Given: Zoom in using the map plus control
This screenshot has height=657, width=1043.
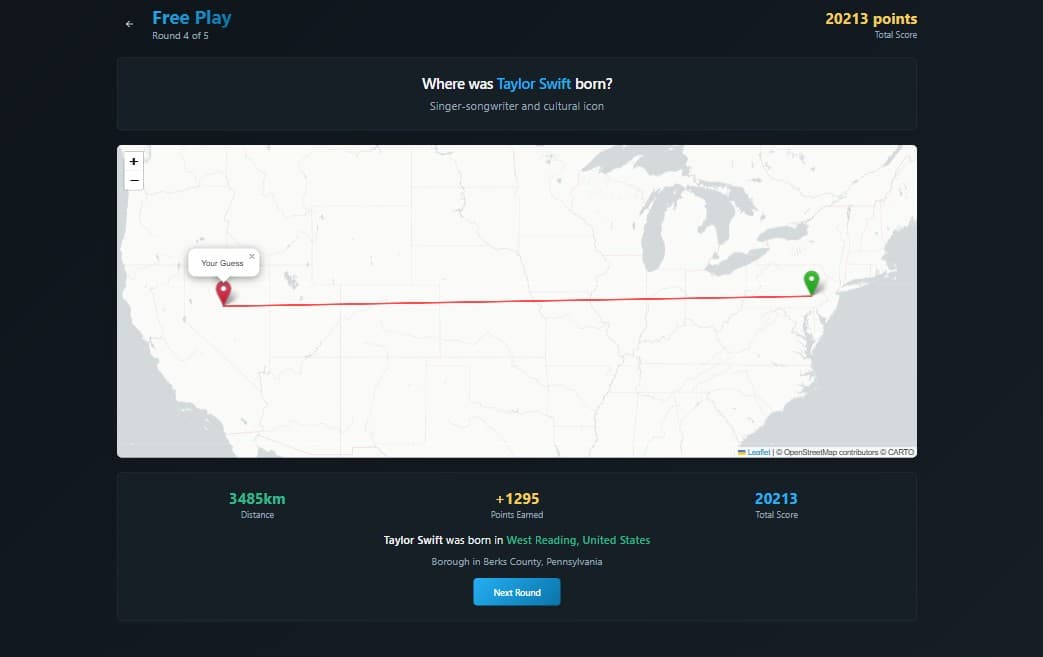Looking at the screenshot, I should coord(133,161).
